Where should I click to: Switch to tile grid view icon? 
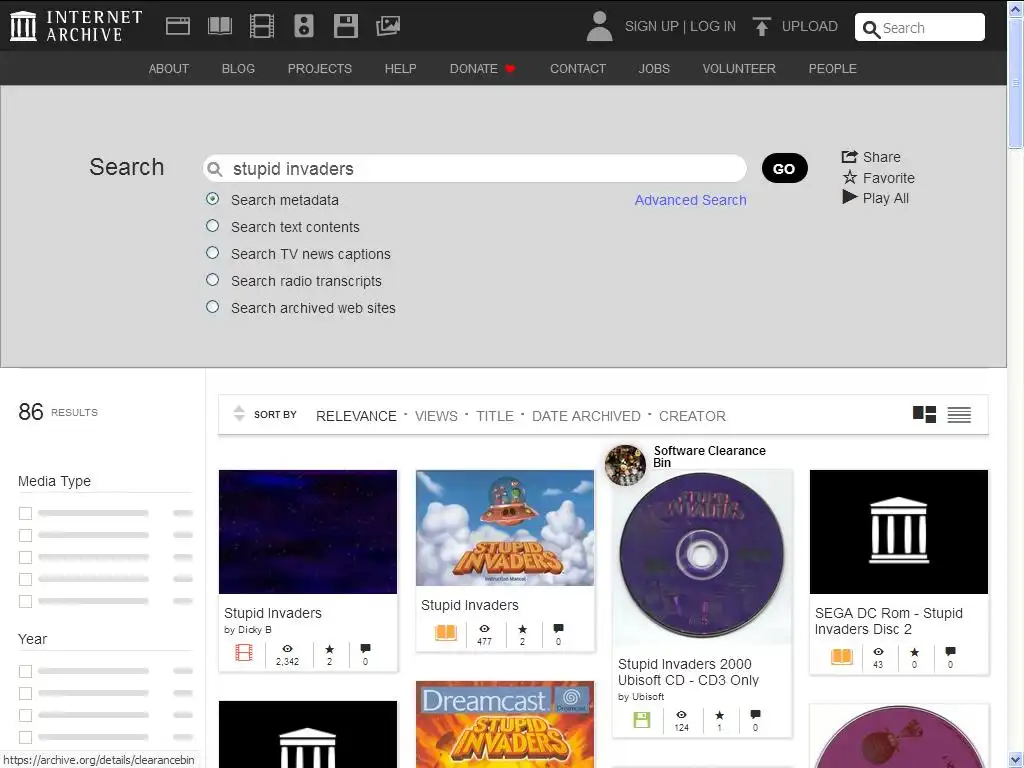(x=924, y=414)
